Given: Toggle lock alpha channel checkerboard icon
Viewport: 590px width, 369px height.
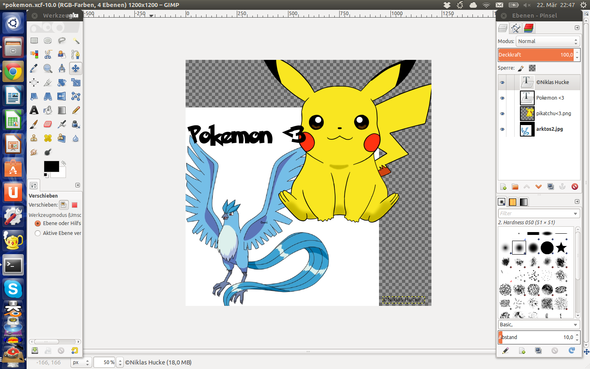Looking at the screenshot, I should (x=532, y=68).
